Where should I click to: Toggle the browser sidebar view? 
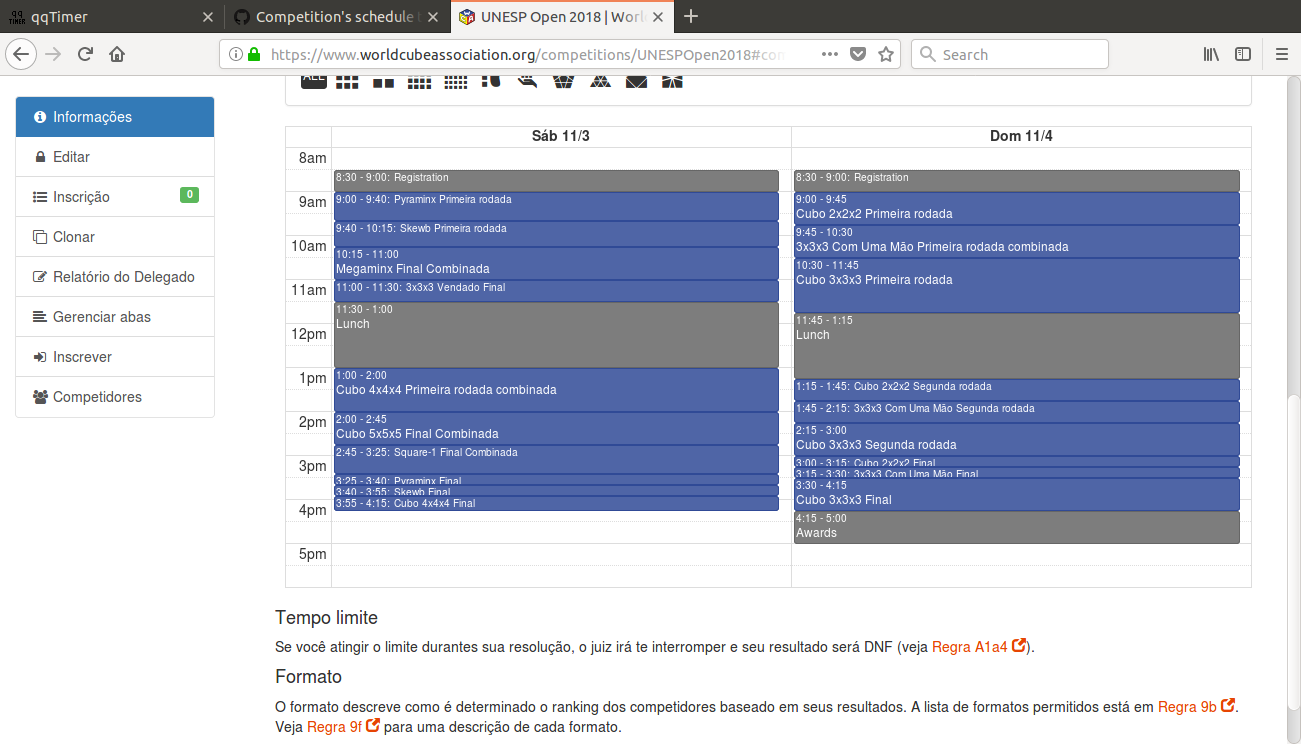click(x=1243, y=54)
